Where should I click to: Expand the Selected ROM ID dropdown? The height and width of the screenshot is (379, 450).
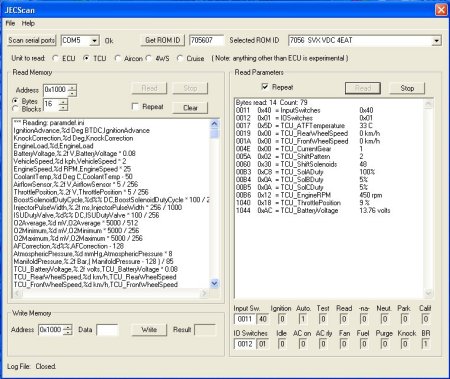(x=436, y=41)
